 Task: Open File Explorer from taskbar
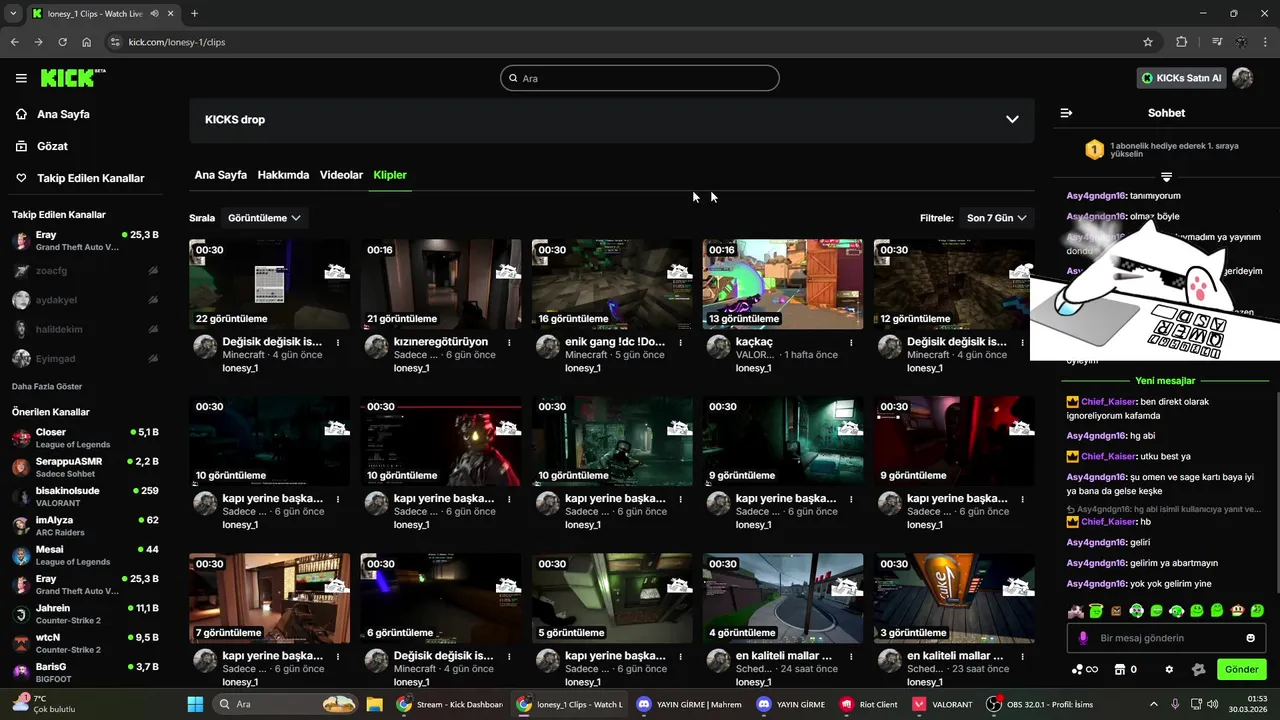click(374, 704)
